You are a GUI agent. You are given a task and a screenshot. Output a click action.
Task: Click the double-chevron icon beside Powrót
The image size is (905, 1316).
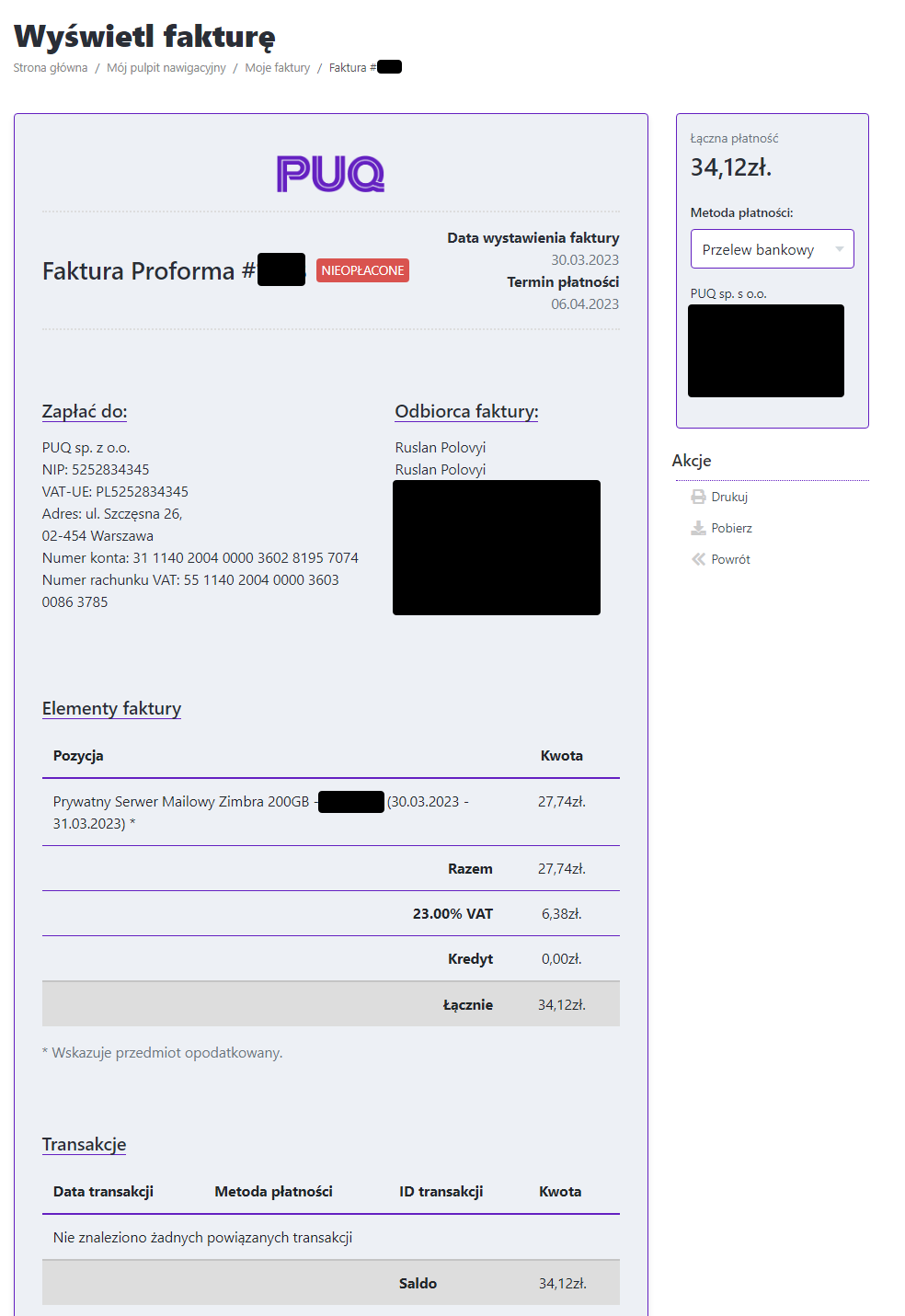[698, 559]
